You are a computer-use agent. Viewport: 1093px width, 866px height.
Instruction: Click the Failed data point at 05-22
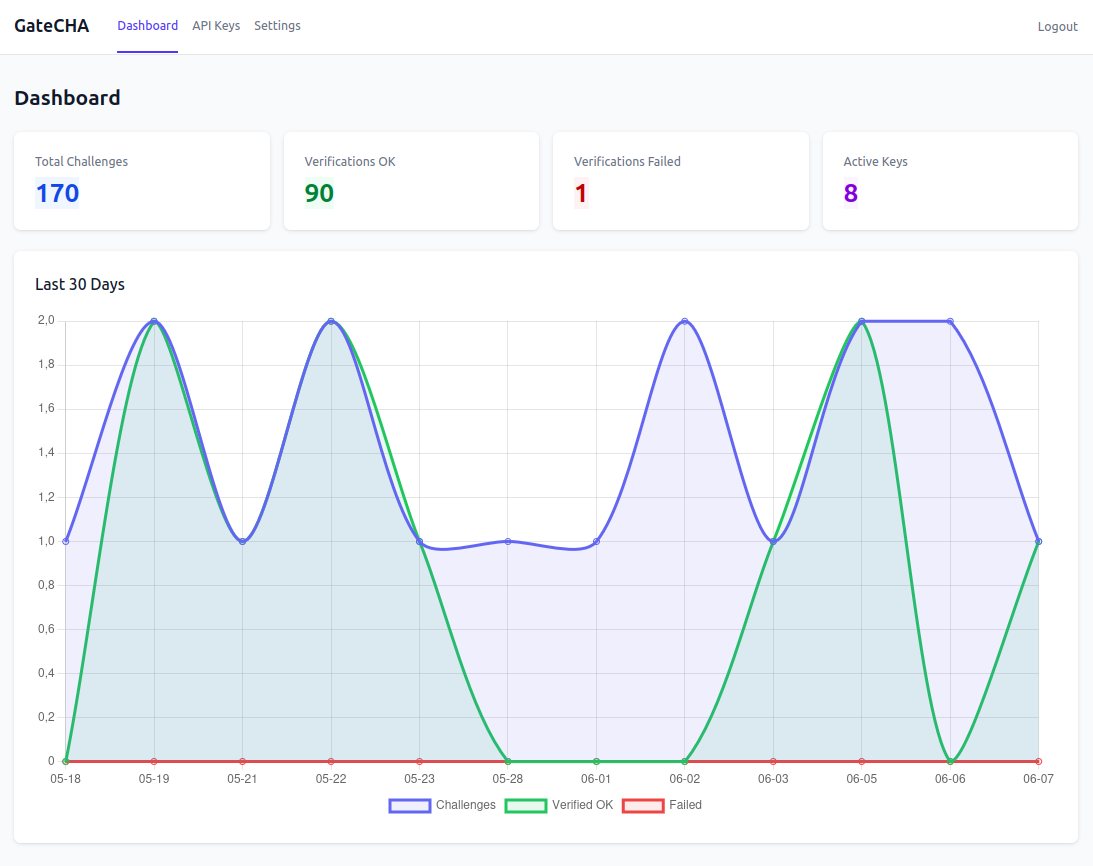(331, 761)
